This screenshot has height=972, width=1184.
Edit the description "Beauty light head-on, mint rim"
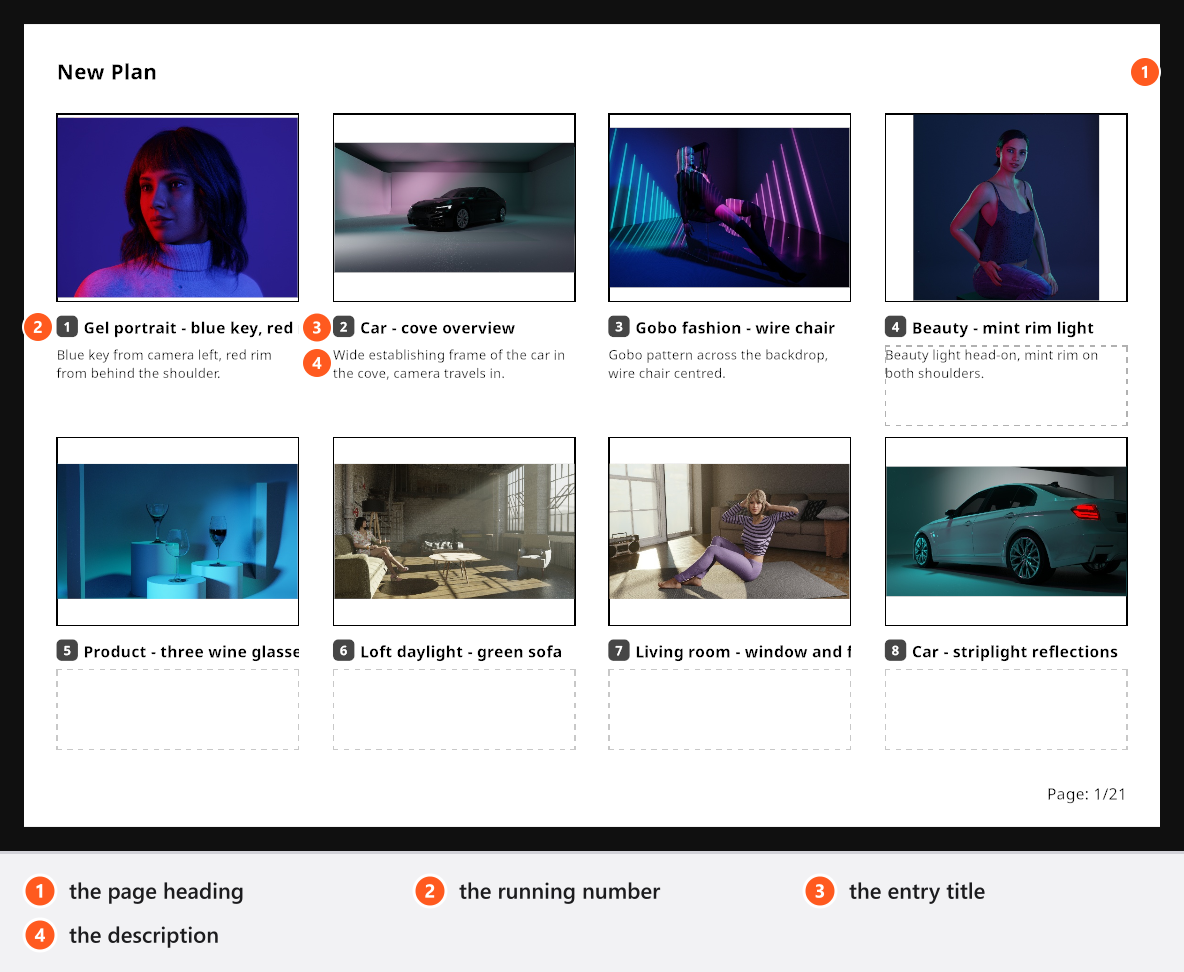(1006, 386)
